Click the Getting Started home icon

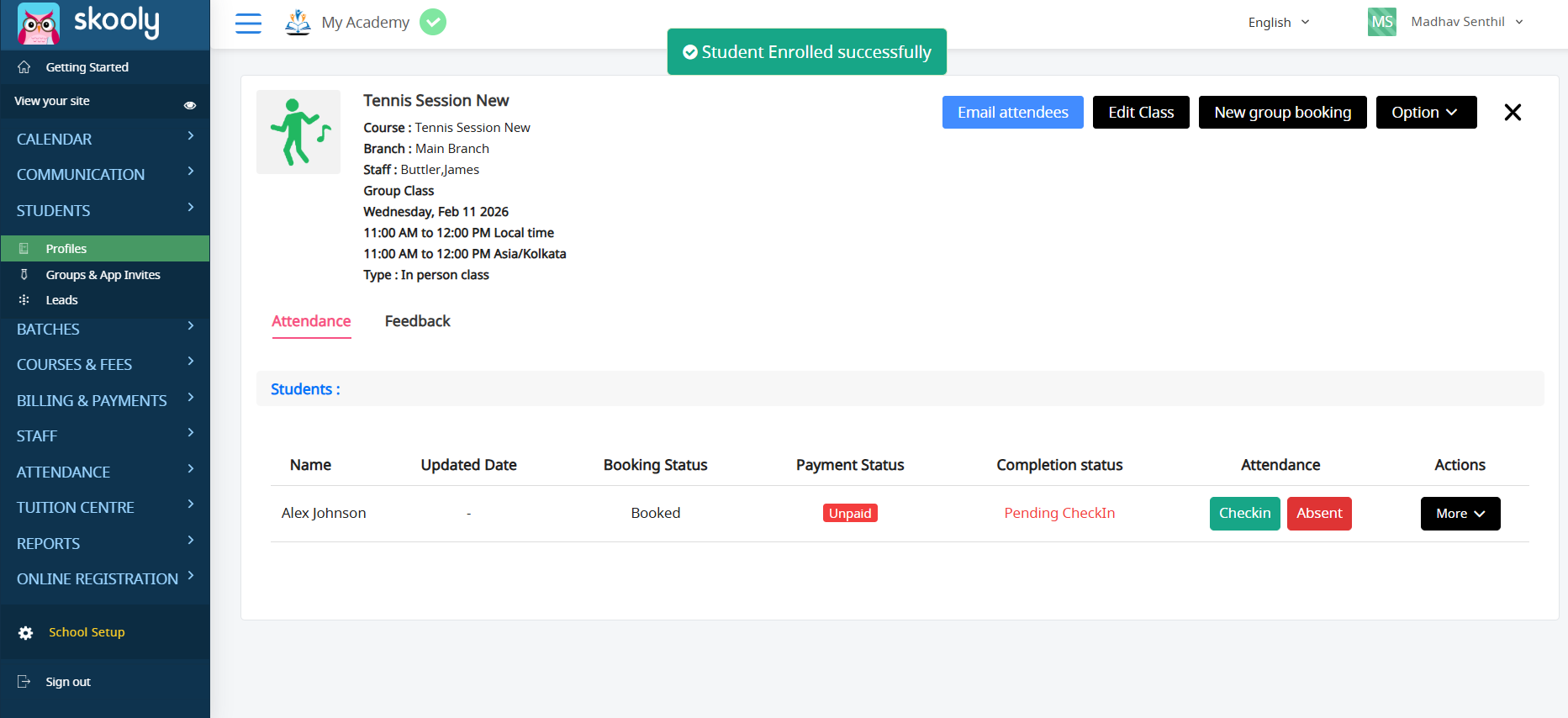[x=24, y=67]
